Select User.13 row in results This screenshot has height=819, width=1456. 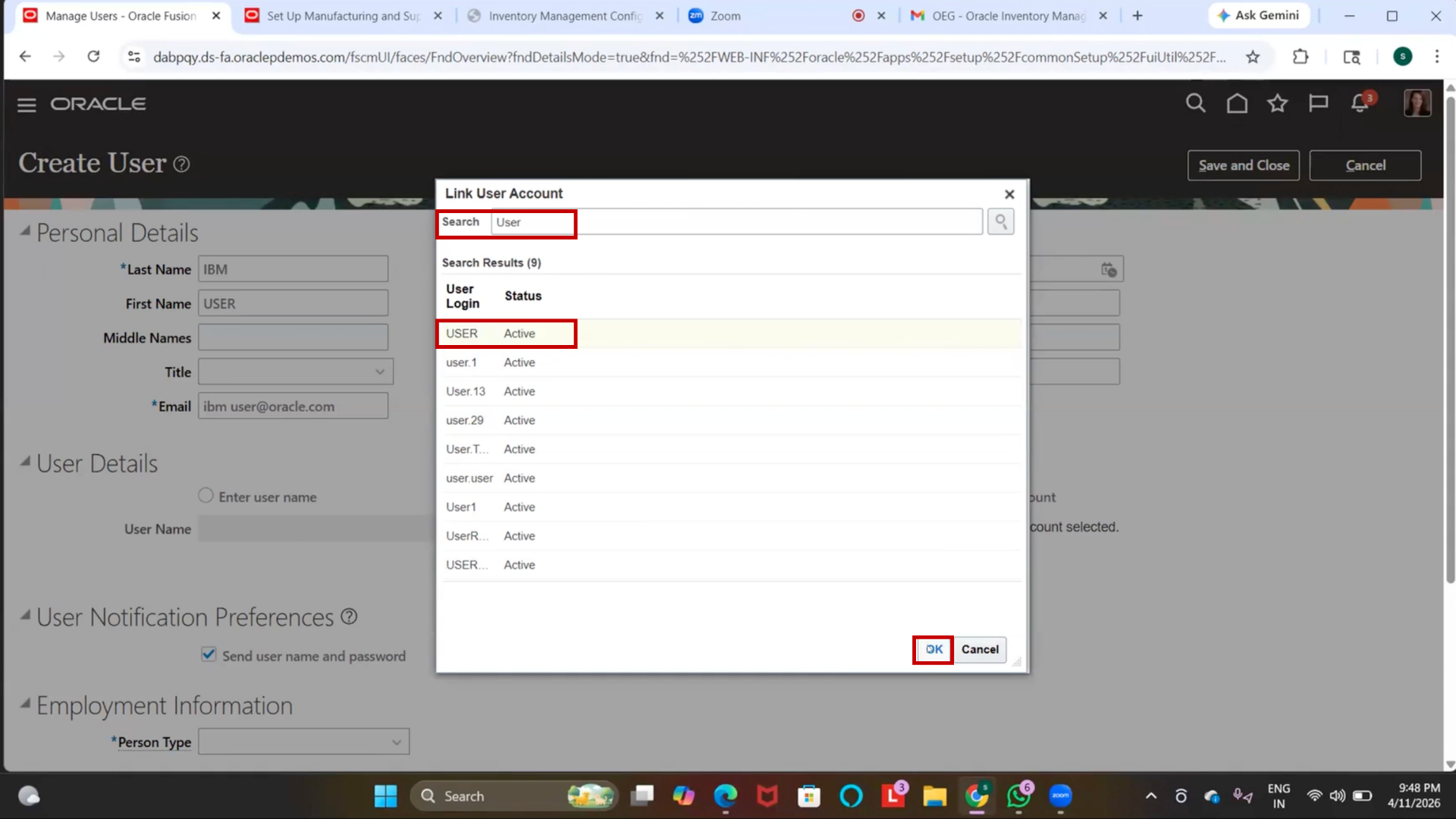tap(732, 391)
